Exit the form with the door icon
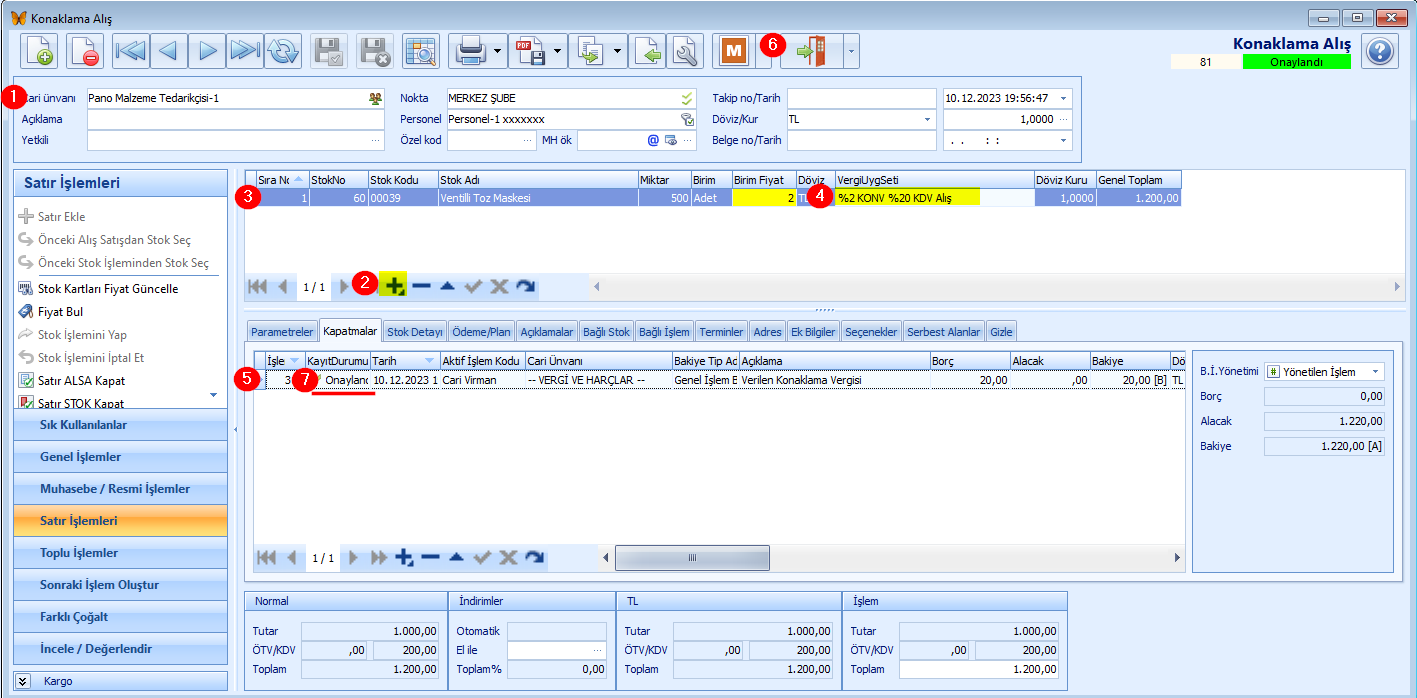 811,50
